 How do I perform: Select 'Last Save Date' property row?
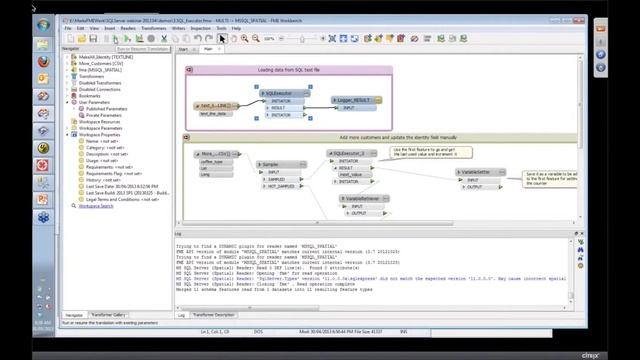pos(122,187)
